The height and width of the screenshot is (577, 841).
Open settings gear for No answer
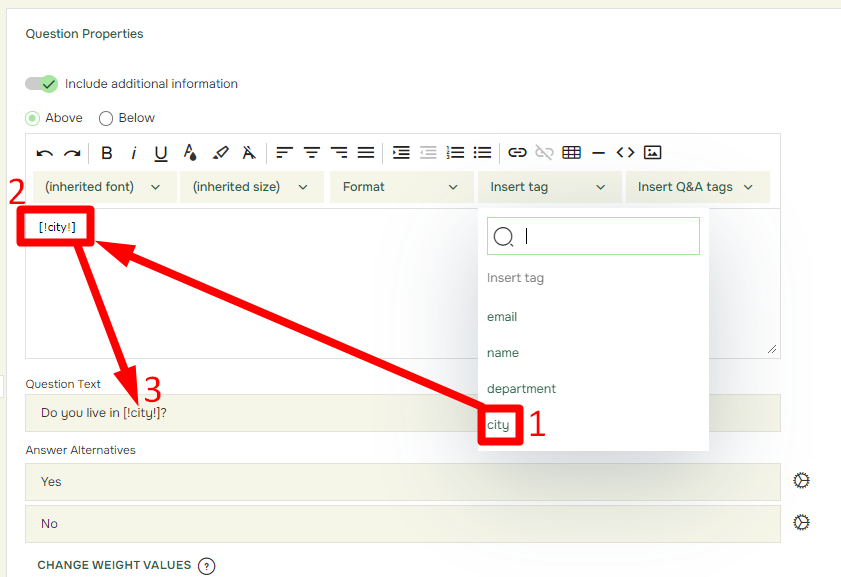pos(801,522)
